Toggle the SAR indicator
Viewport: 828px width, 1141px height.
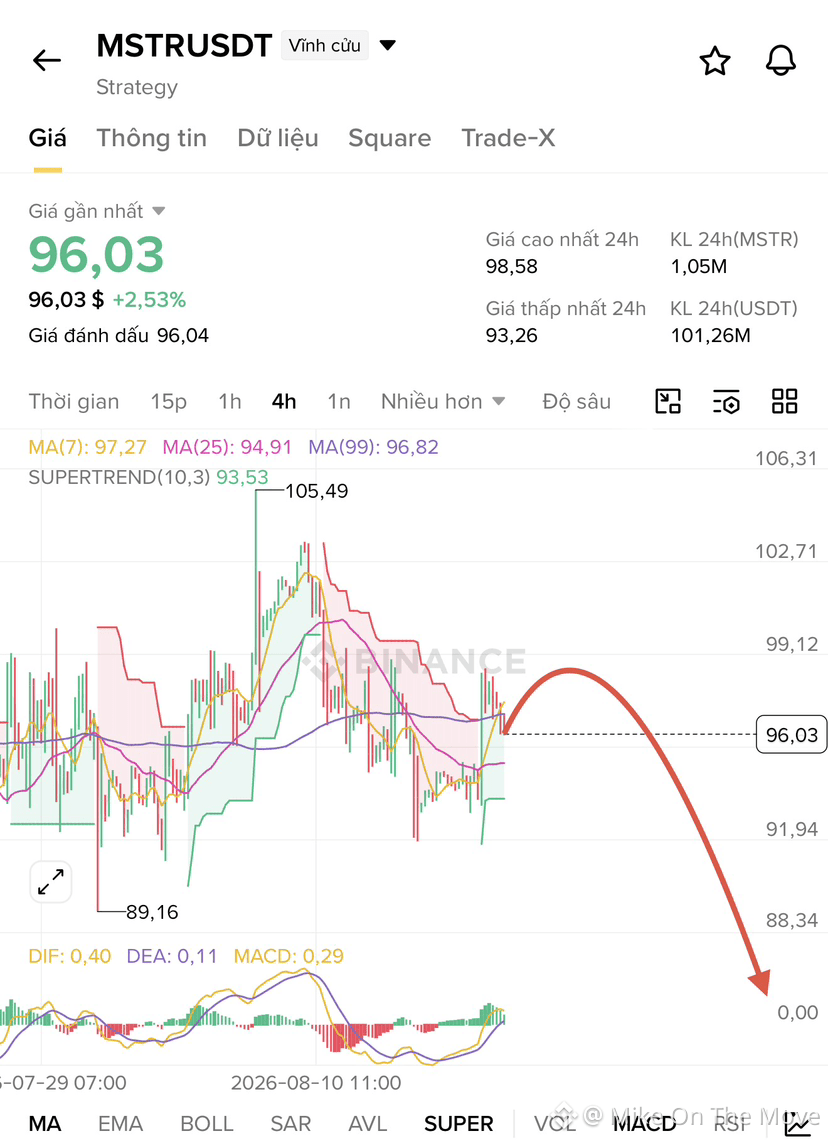click(290, 1123)
